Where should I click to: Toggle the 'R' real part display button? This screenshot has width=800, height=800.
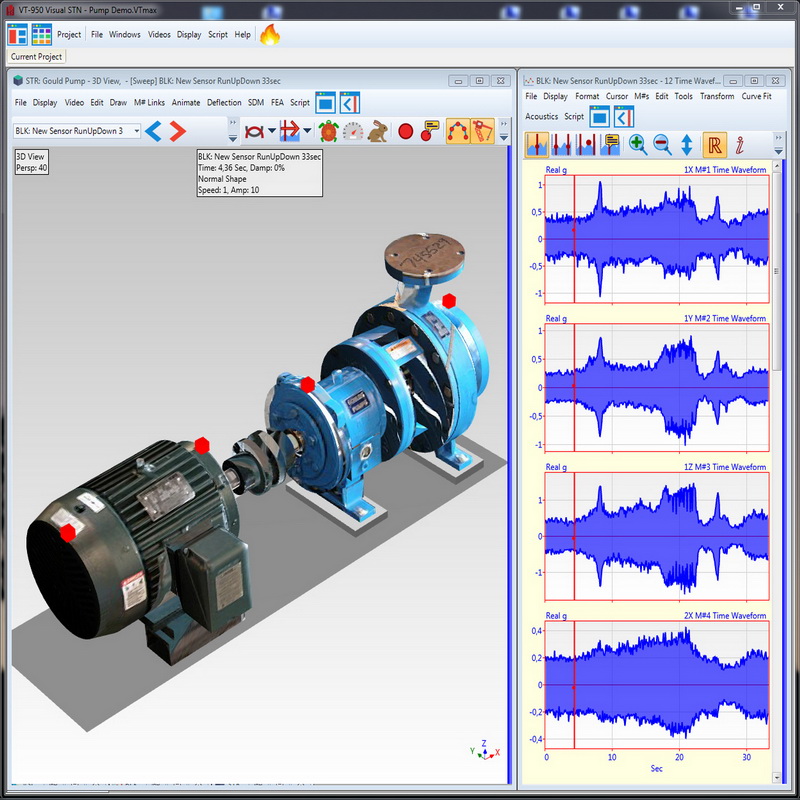714,144
